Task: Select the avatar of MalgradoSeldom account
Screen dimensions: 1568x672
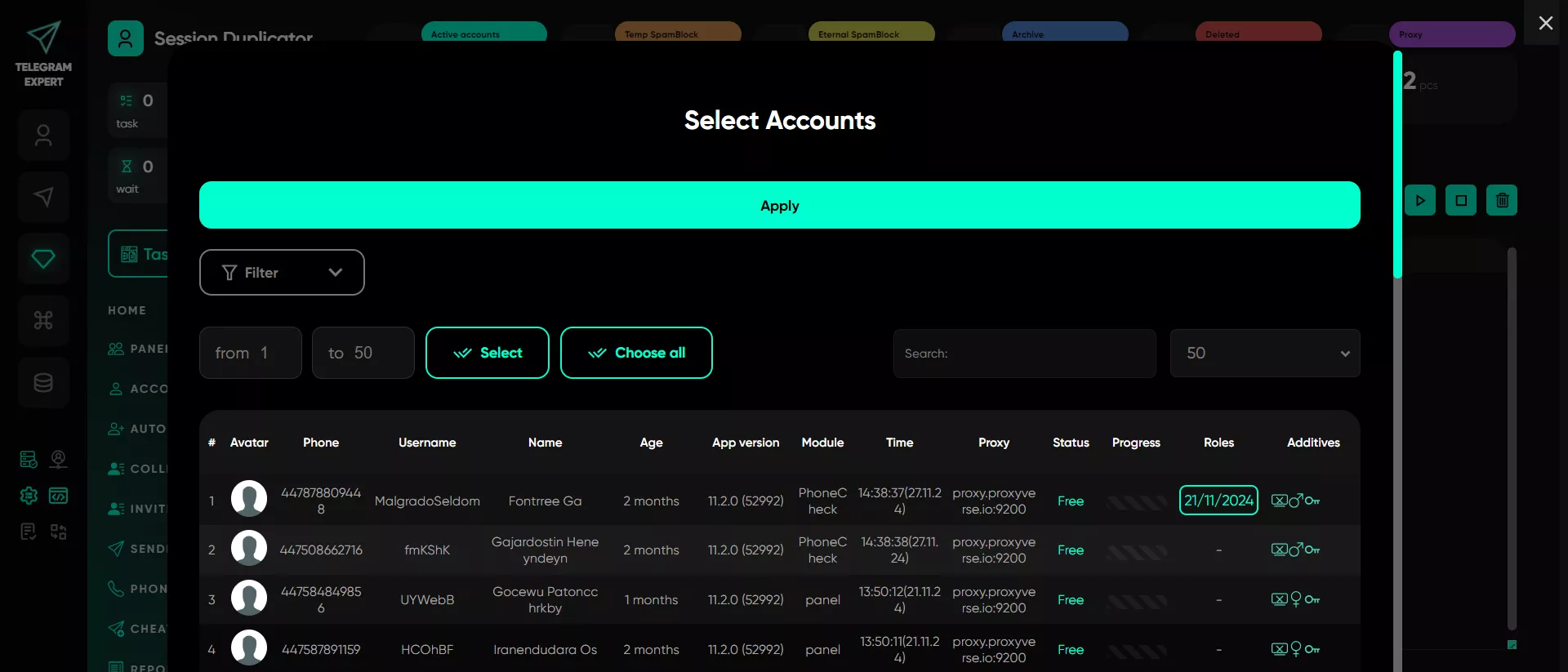Action: 249,498
